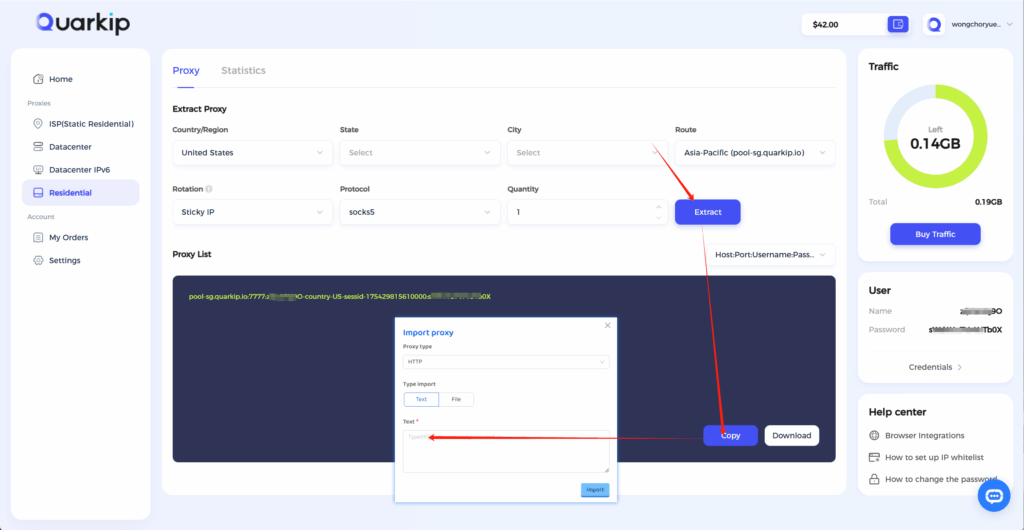Viewport: 1024px width, 530px height.
Task: Click the Quantity input field
Action: click(x=587, y=212)
